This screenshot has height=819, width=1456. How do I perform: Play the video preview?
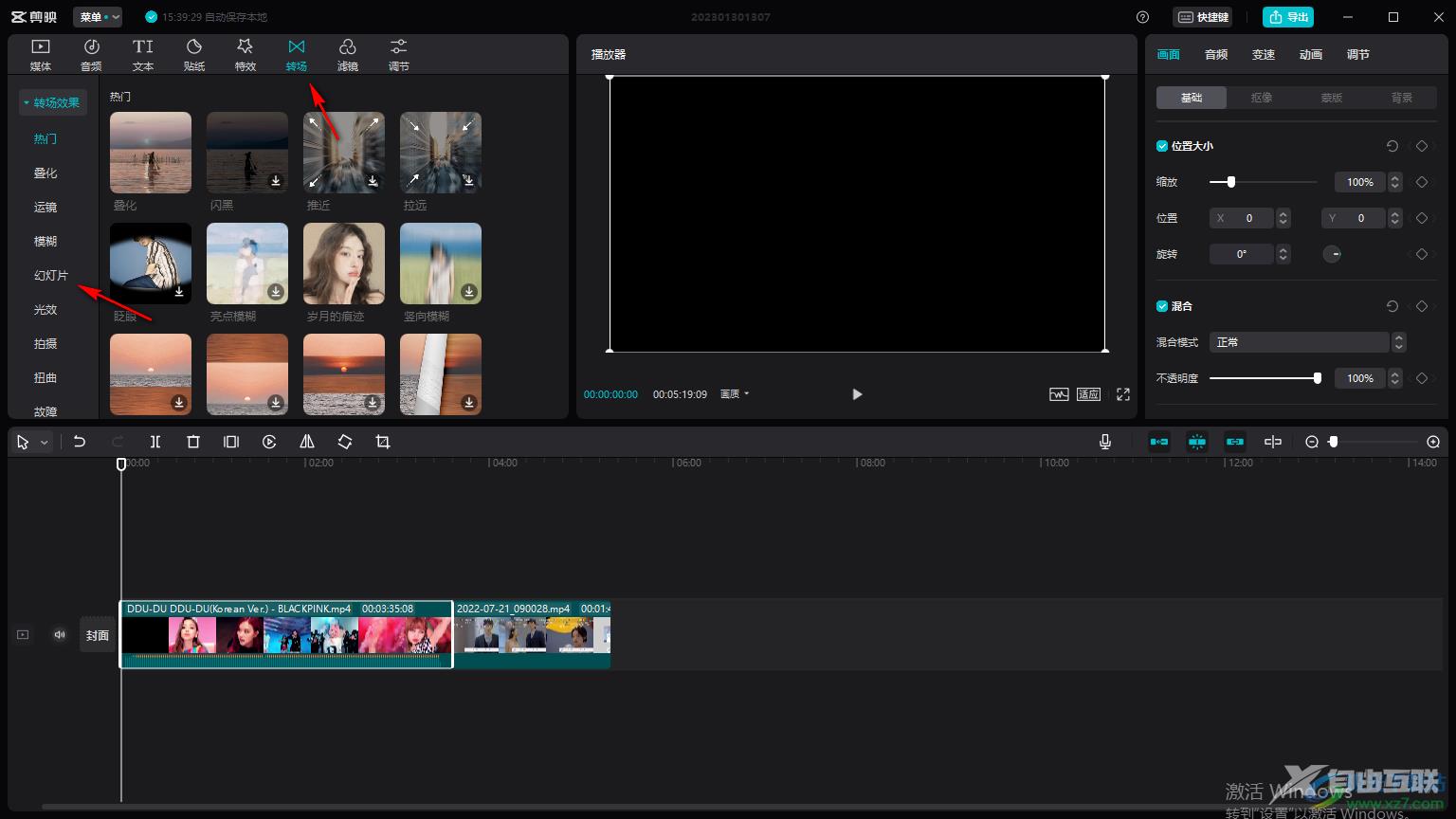coord(857,394)
